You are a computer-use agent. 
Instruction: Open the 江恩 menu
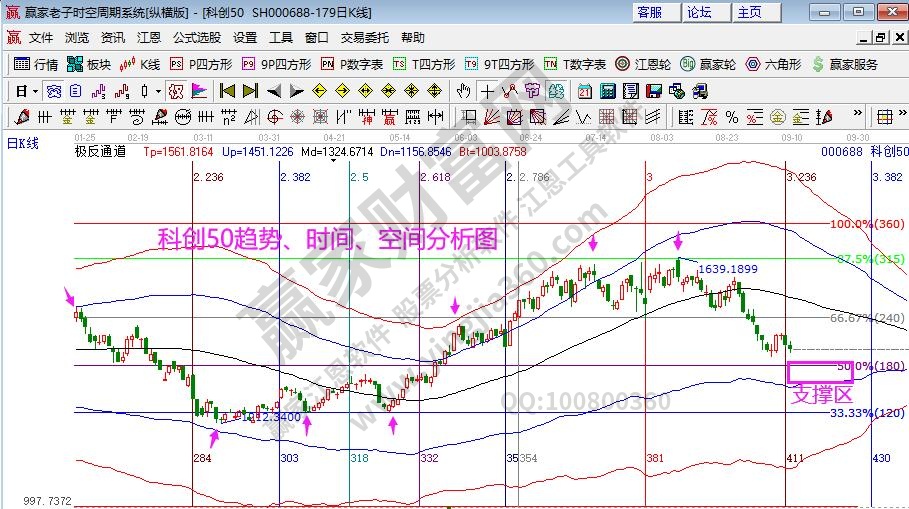pos(148,38)
